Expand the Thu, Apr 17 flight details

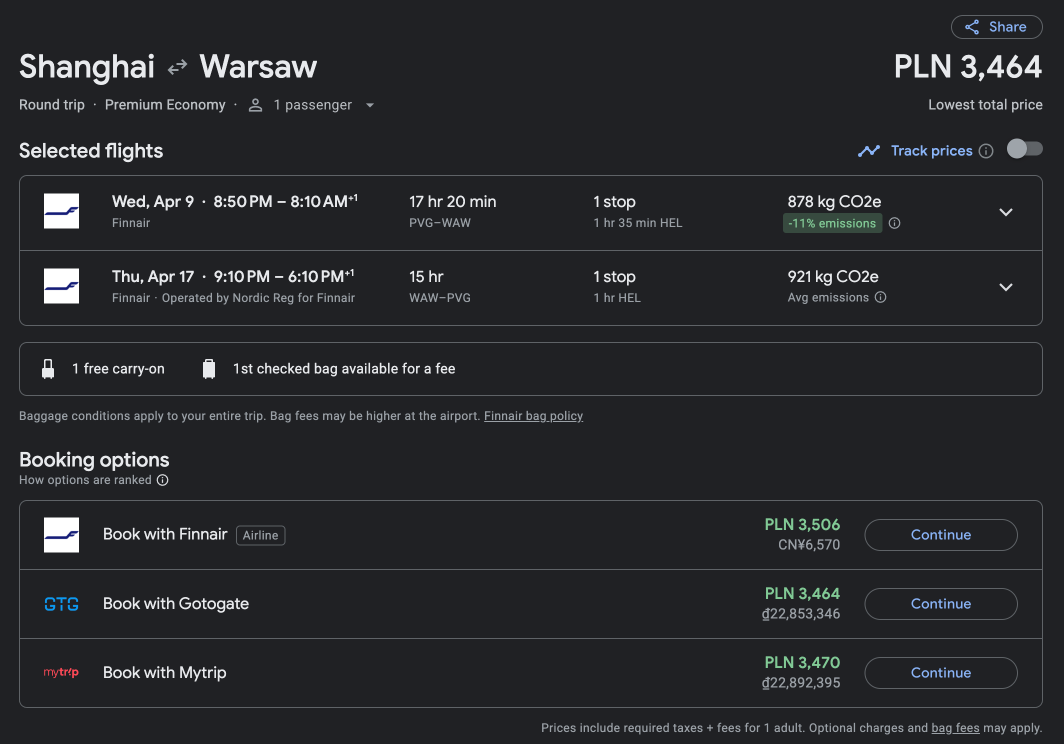tap(1006, 287)
